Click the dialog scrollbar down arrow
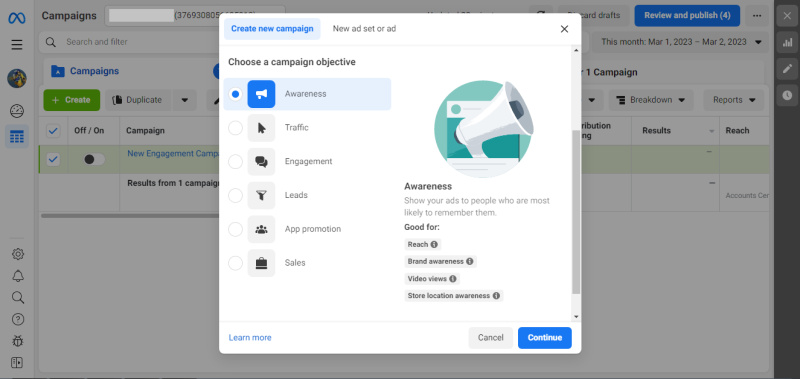 (x=576, y=317)
